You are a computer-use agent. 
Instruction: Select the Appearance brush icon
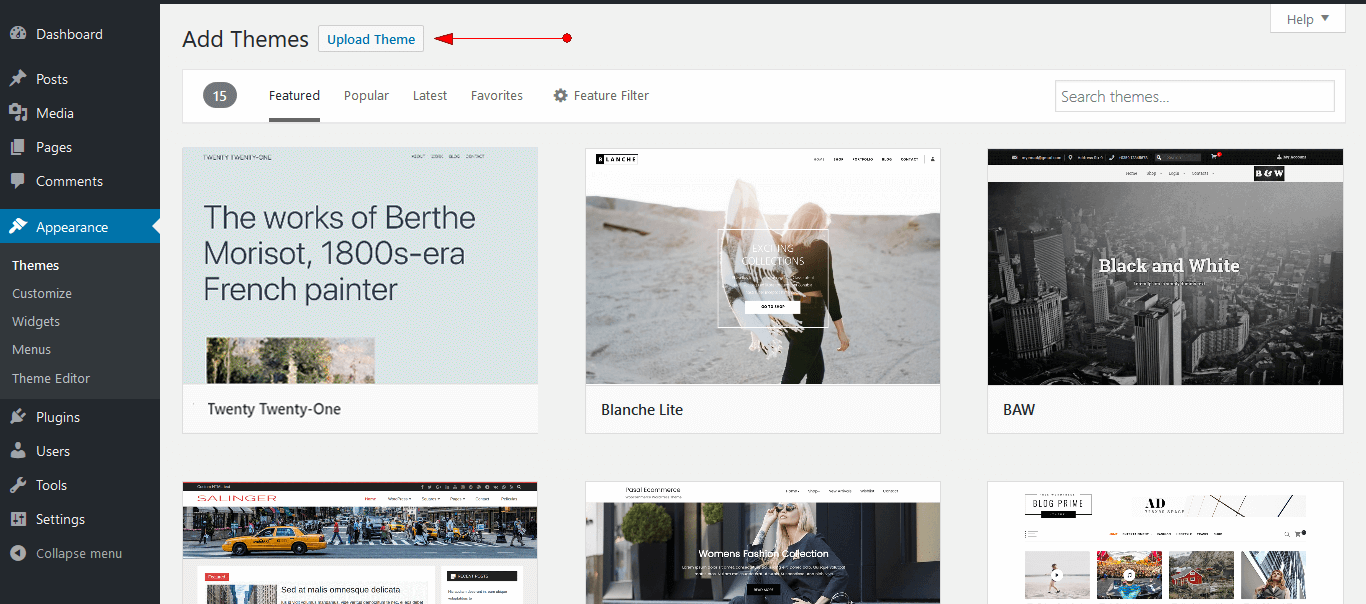18,226
